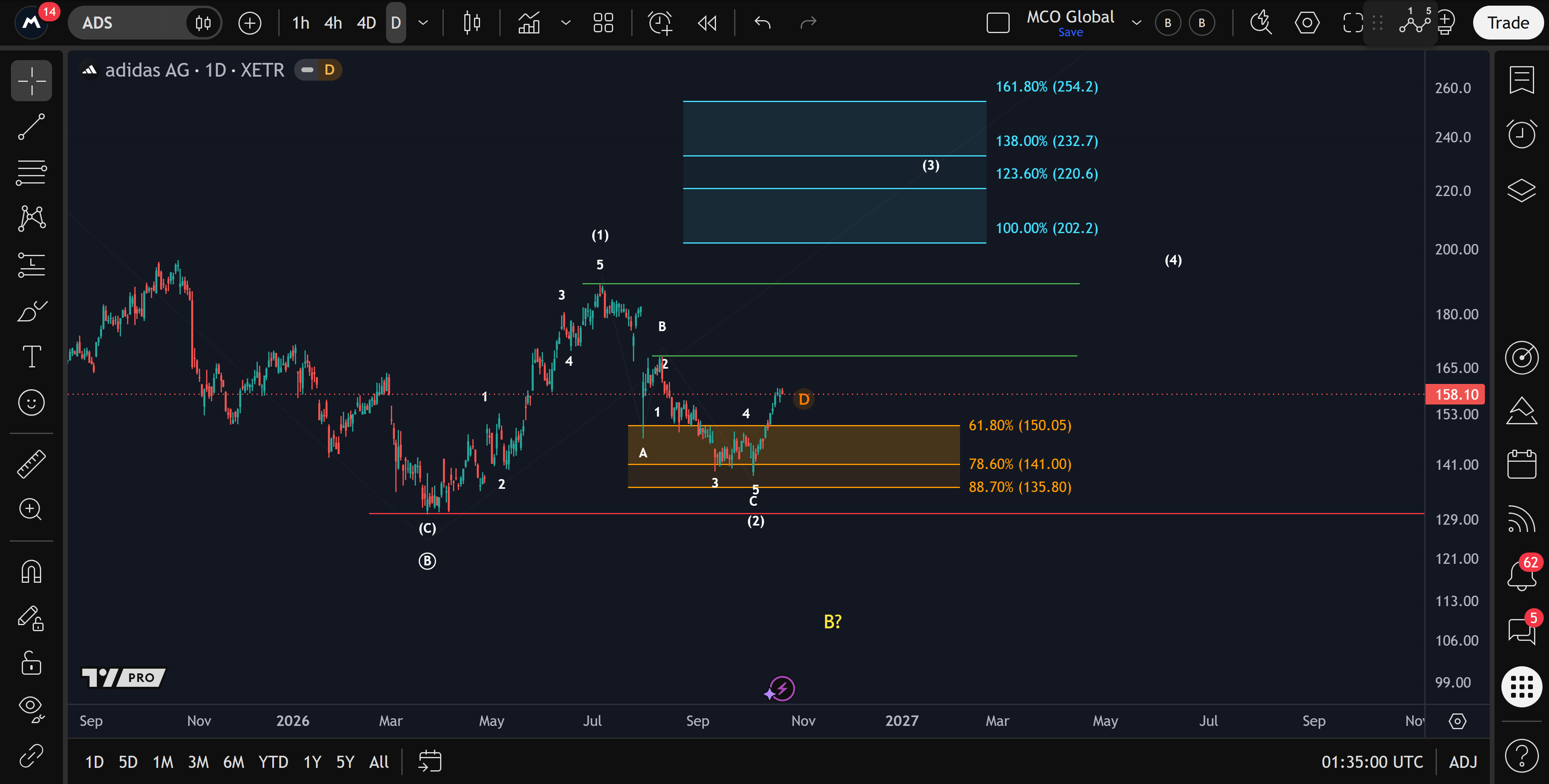1549x784 pixels.
Task: Click the 01:35:00 UTC timezone clock
Action: (1372, 762)
